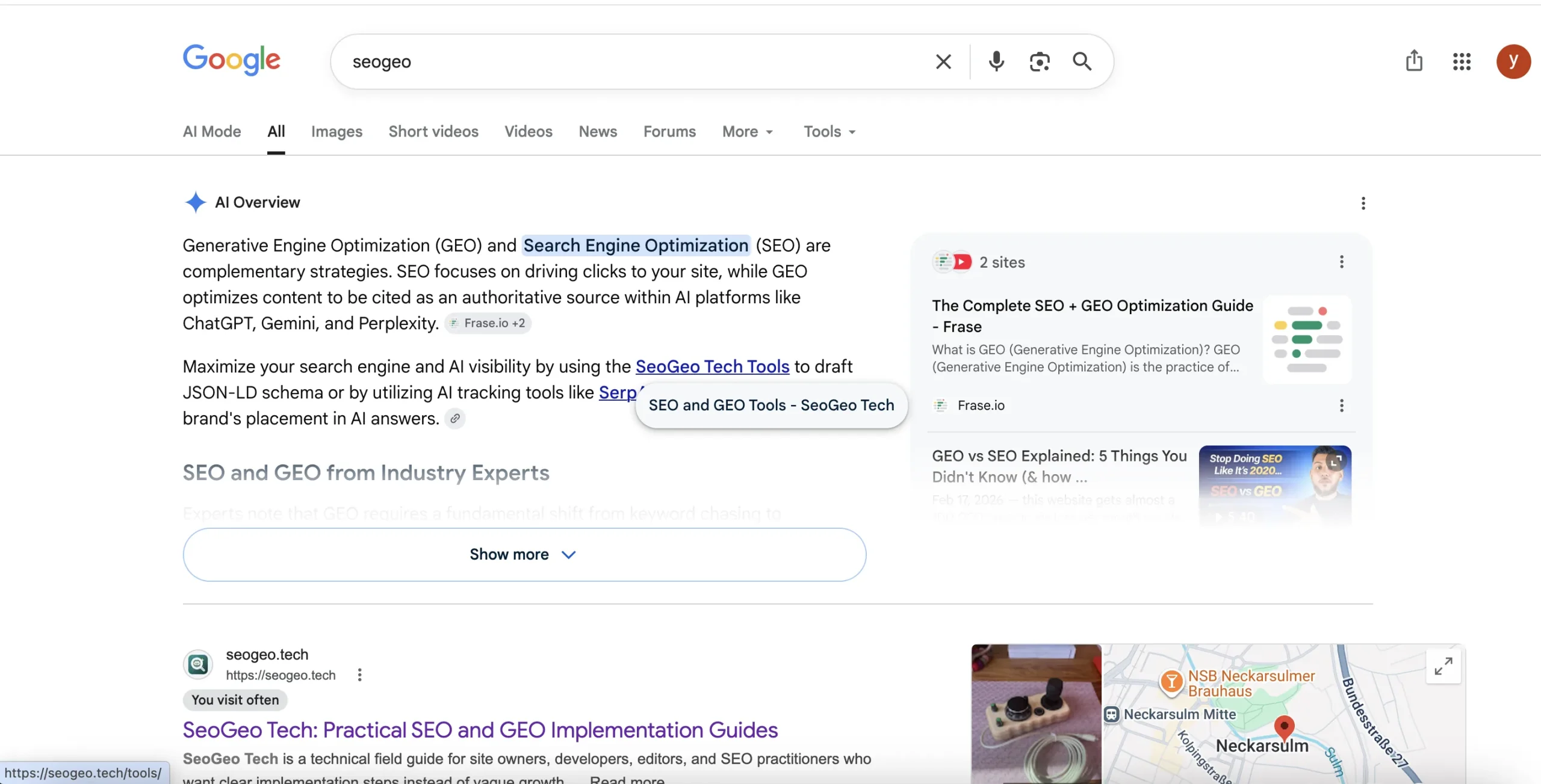Open the Short videos tab
The height and width of the screenshot is (784, 1541).
click(x=433, y=131)
